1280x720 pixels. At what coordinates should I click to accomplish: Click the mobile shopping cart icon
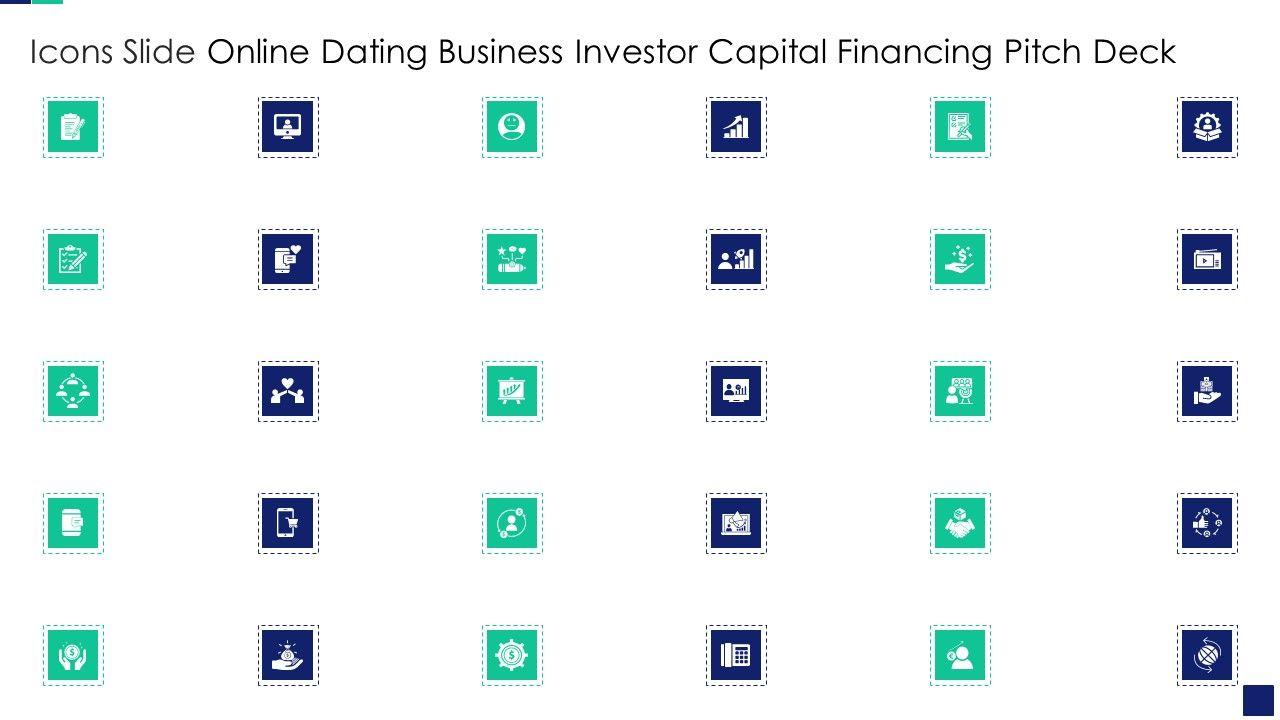tap(288, 523)
